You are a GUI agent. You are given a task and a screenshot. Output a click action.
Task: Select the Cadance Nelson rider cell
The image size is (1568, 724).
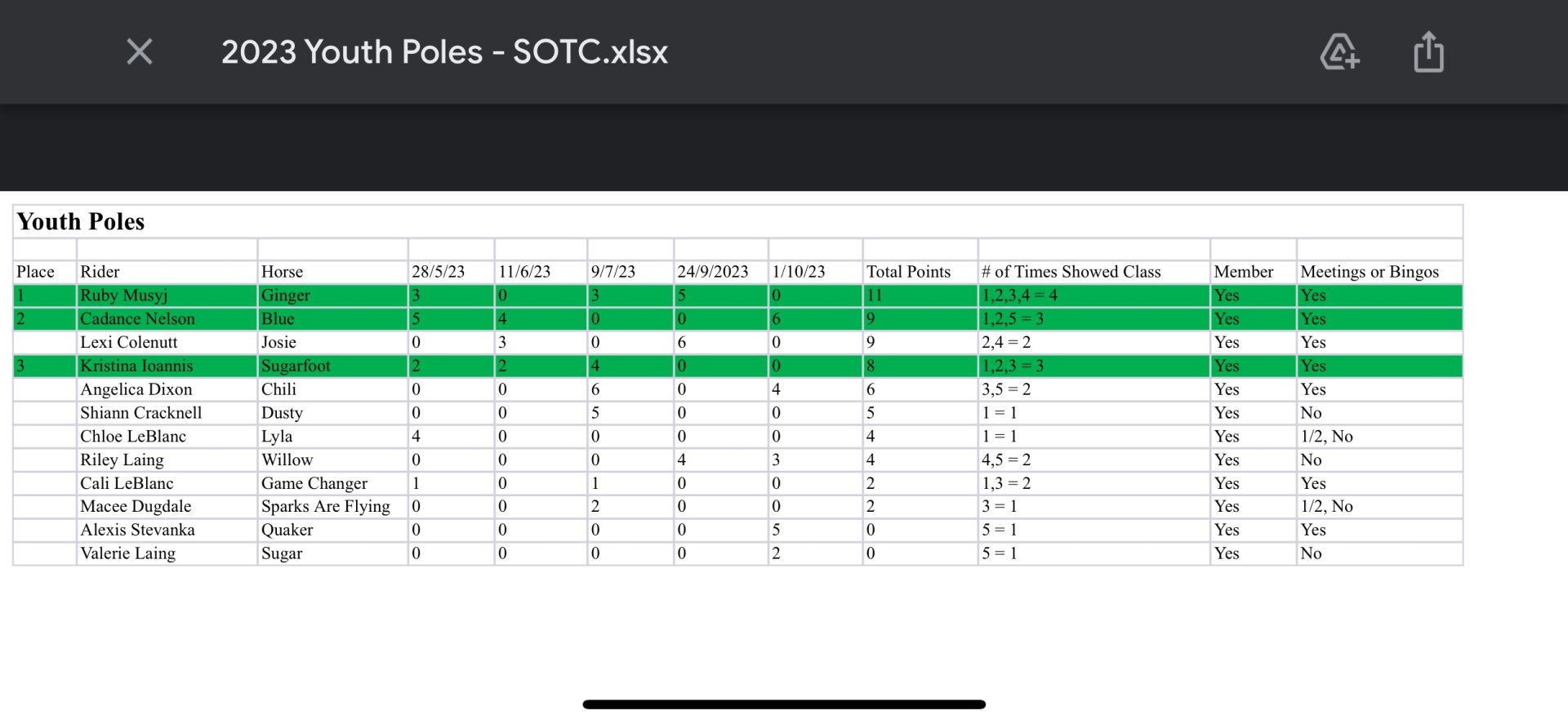(x=167, y=319)
